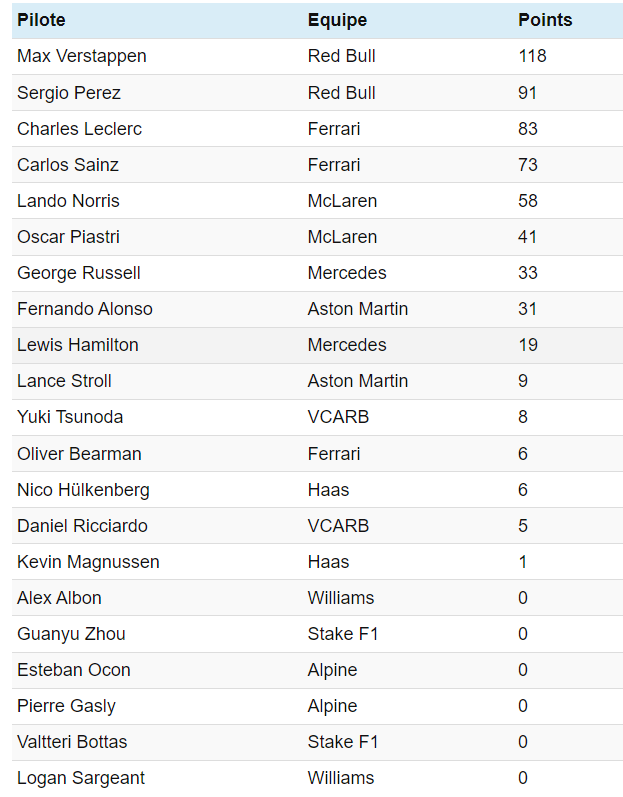The image size is (623, 797).
Task: Click the 118 points value
Action: click(532, 56)
